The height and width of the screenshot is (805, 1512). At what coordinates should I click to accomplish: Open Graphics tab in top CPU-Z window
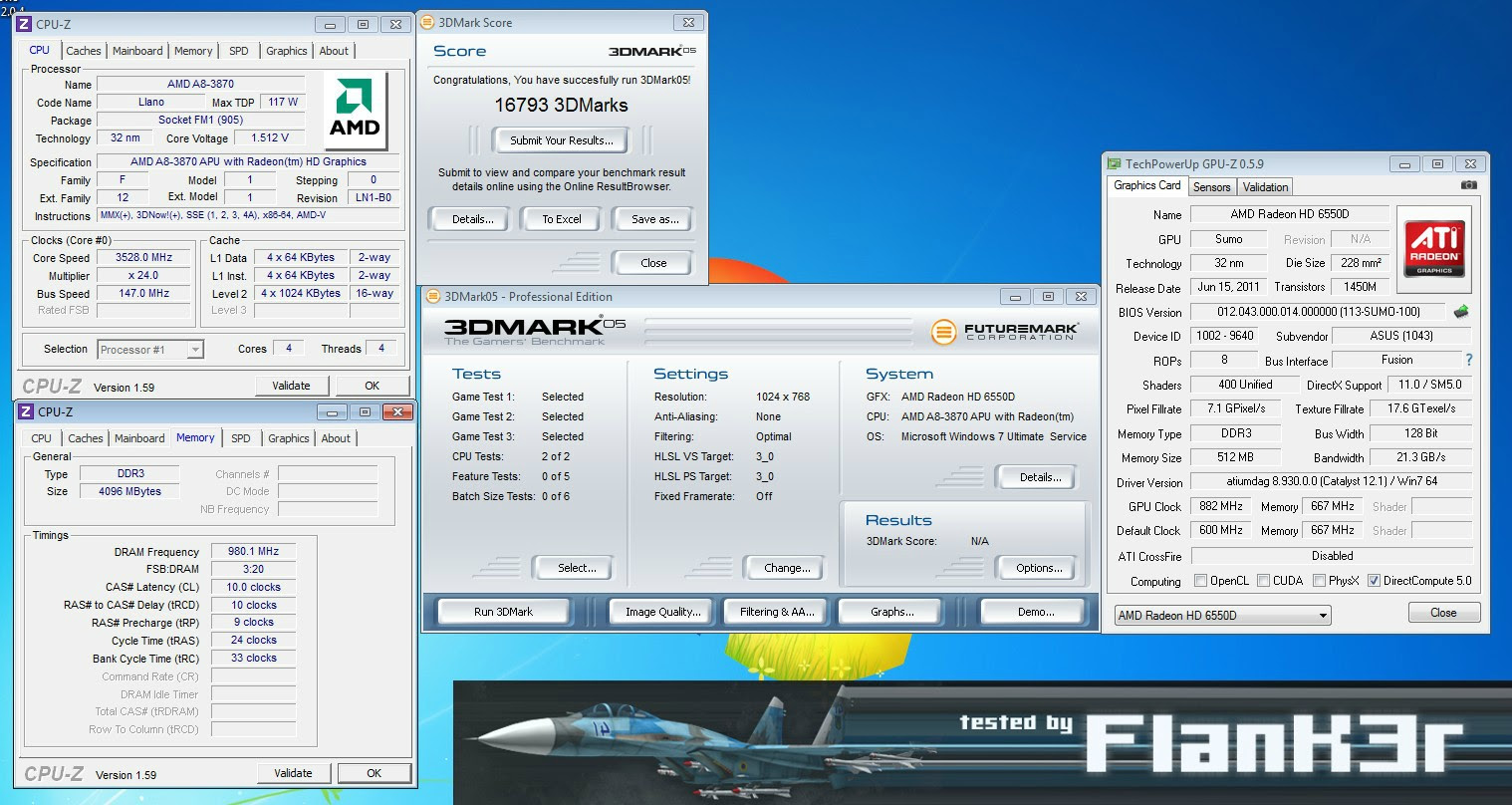[x=287, y=51]
